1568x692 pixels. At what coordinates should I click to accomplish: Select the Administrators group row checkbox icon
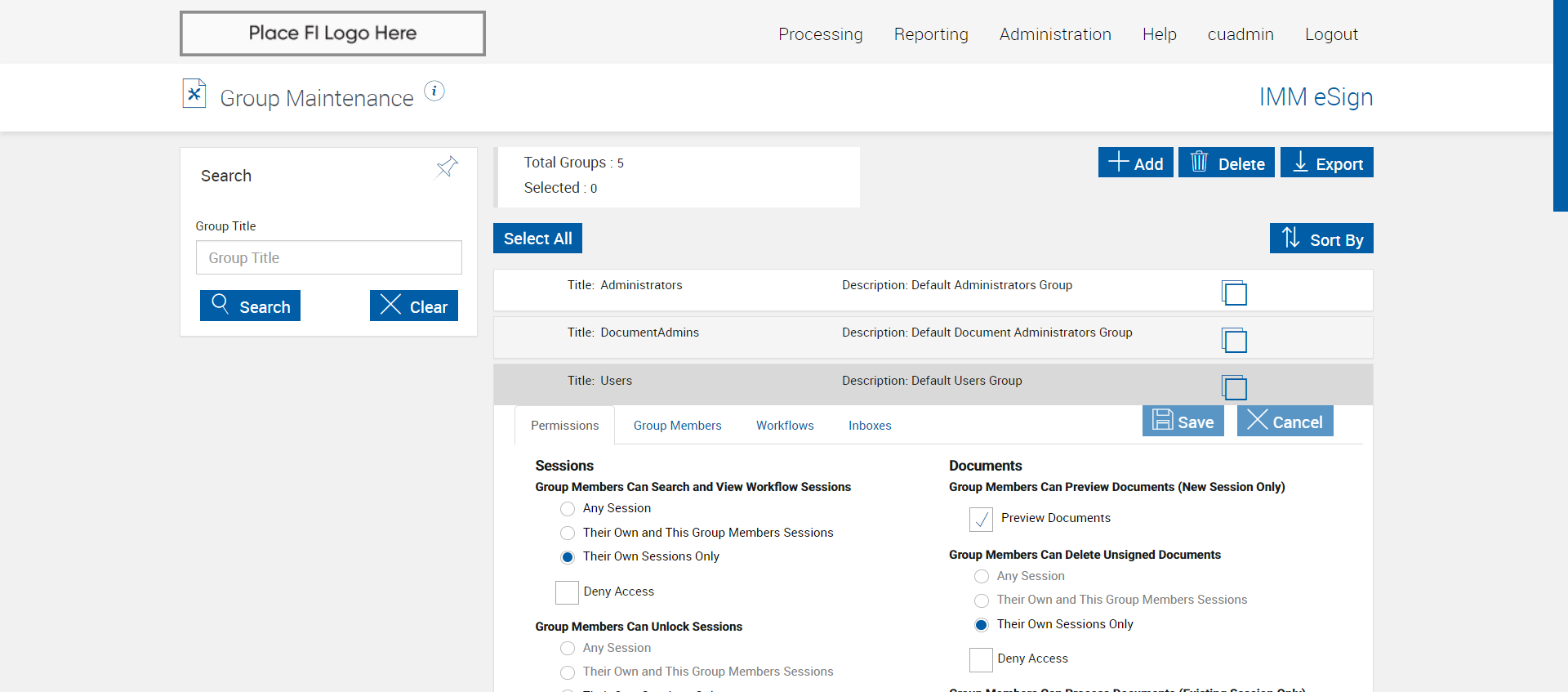point(1234,292)
